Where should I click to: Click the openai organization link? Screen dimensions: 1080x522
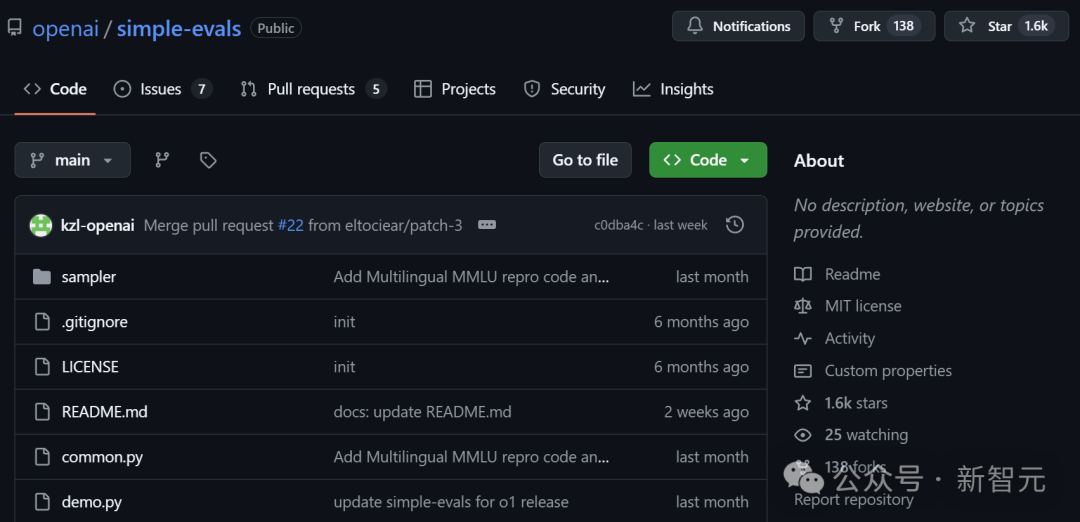[65, 28]
